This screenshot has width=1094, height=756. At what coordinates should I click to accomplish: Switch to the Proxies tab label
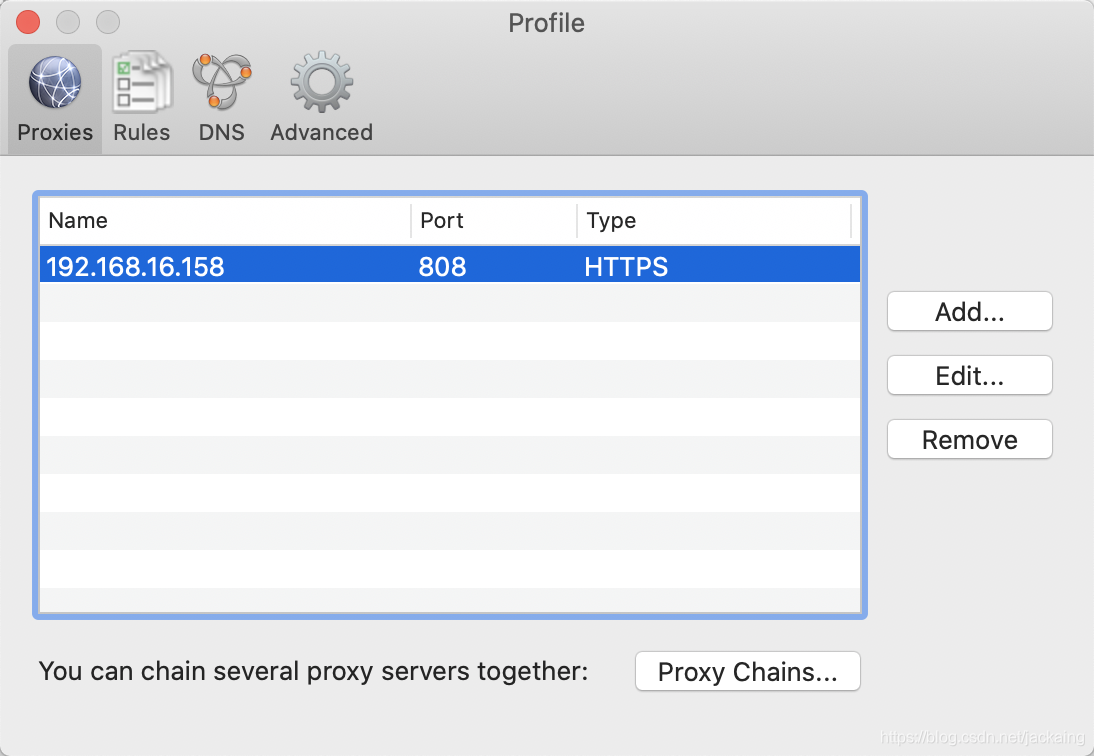(55, 133)
